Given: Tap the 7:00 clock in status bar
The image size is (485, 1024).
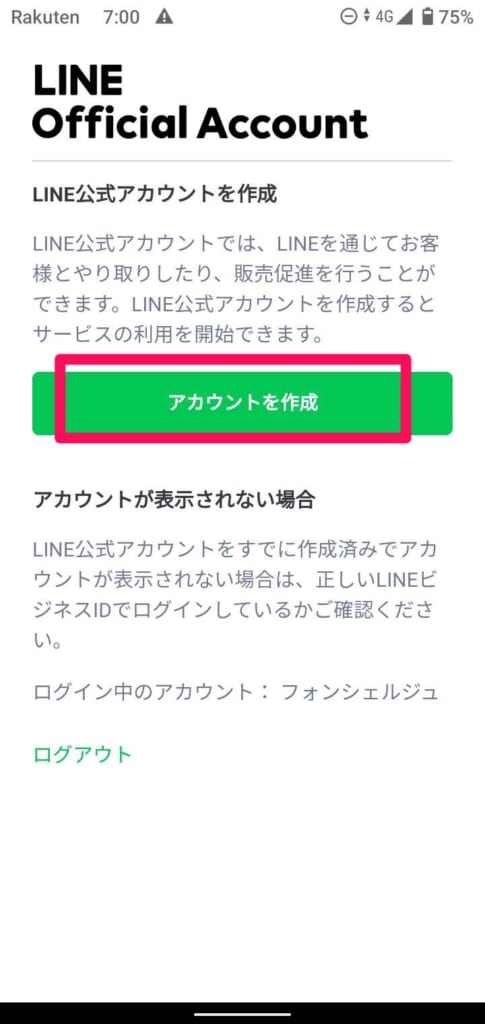Looking at the screenshot, I should (121, 17).
